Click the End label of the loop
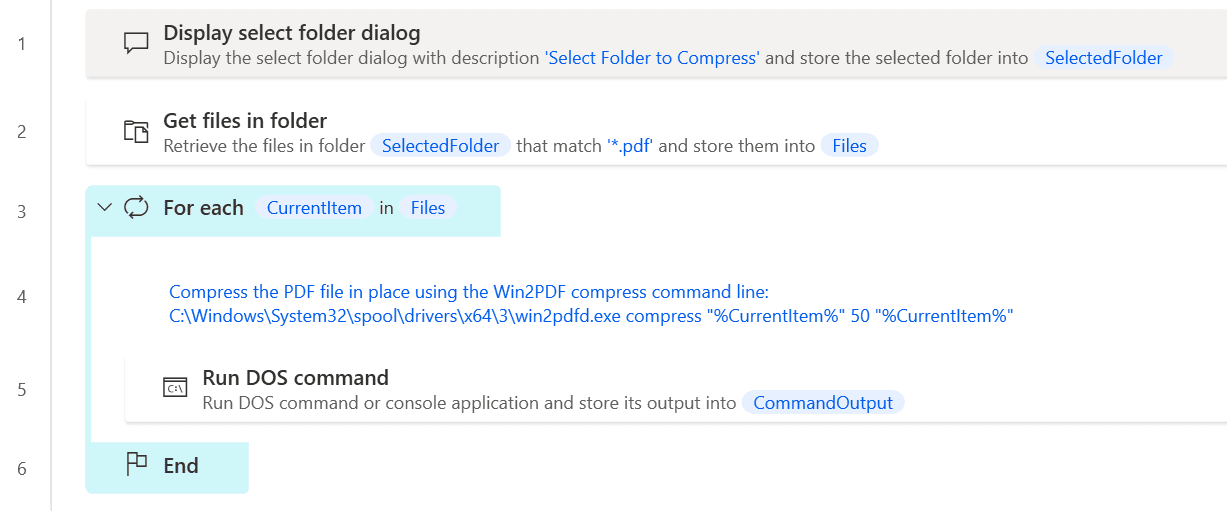 [181, 465]
